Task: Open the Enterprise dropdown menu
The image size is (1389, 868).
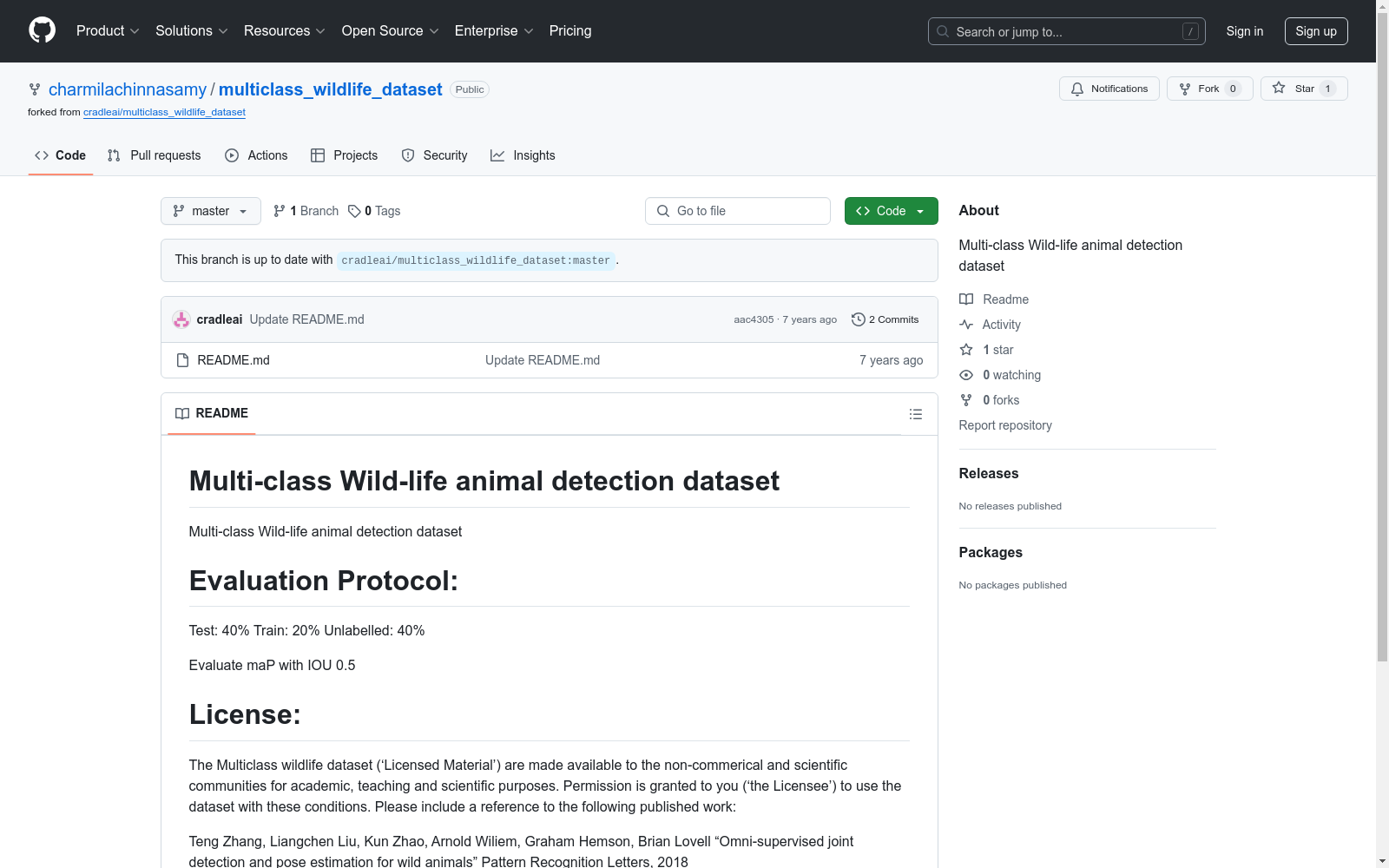Action: pyautogui.click(x=493, y=31)
